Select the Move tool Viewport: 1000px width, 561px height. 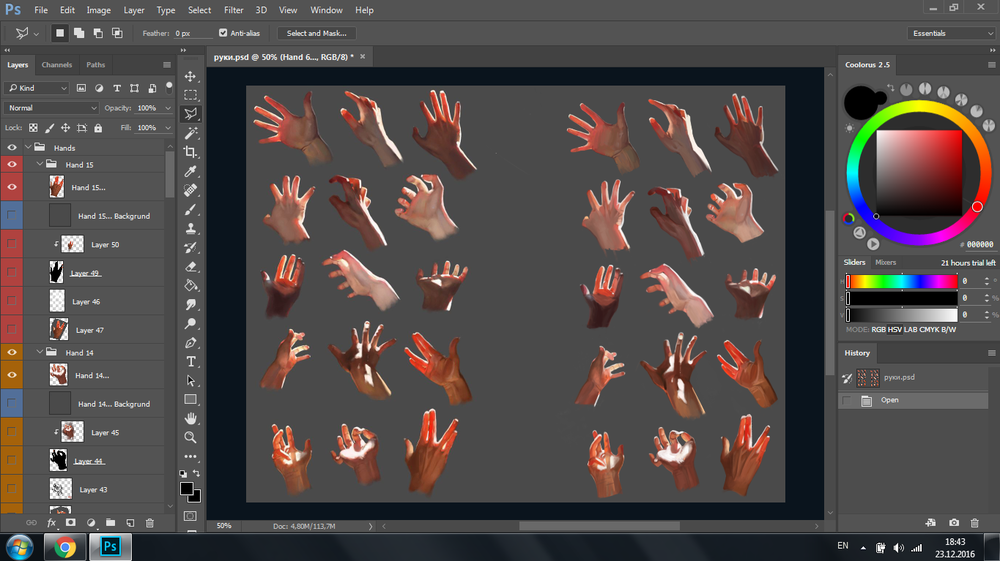191,76
